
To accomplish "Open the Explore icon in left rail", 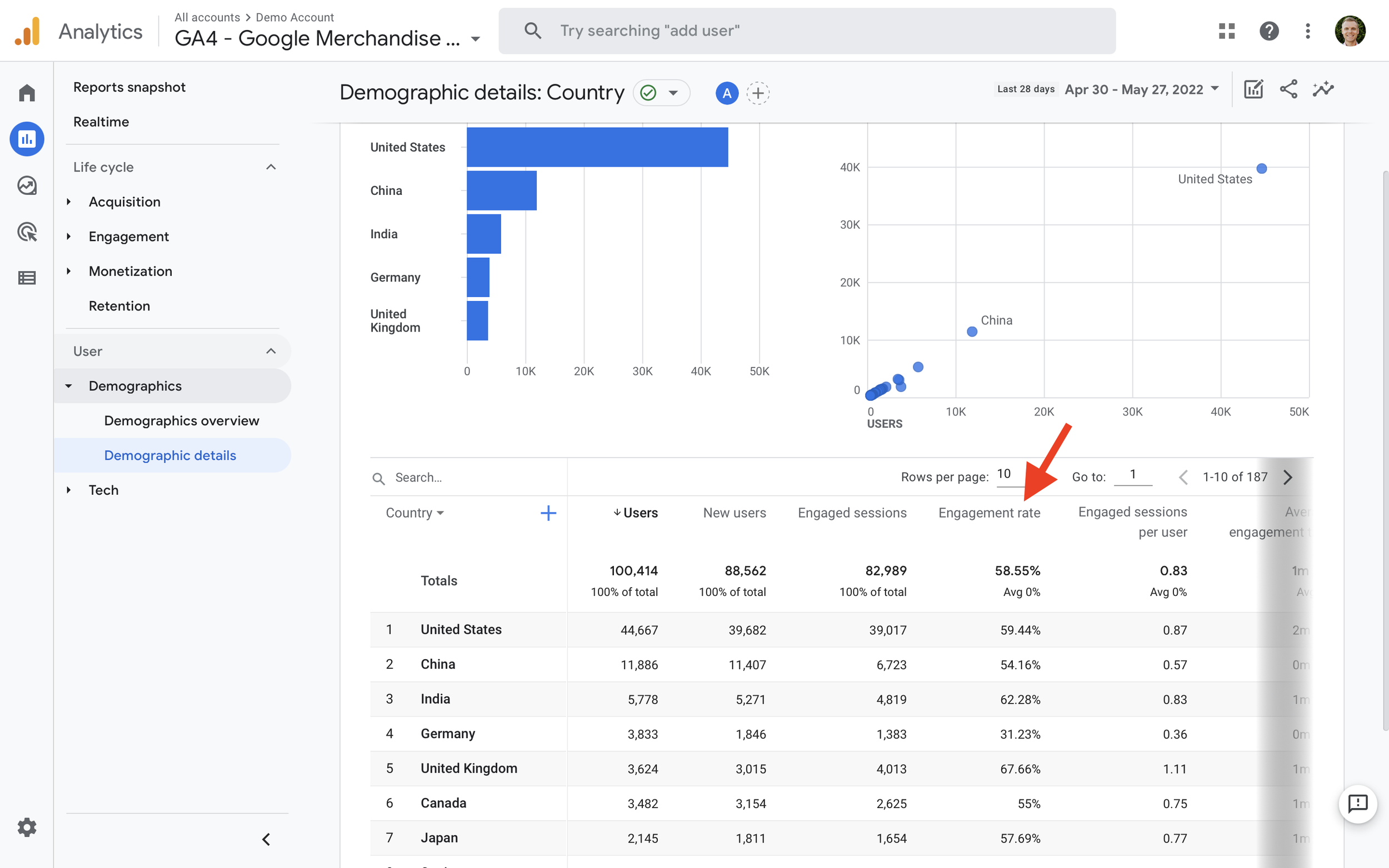I will coord(27,185).
